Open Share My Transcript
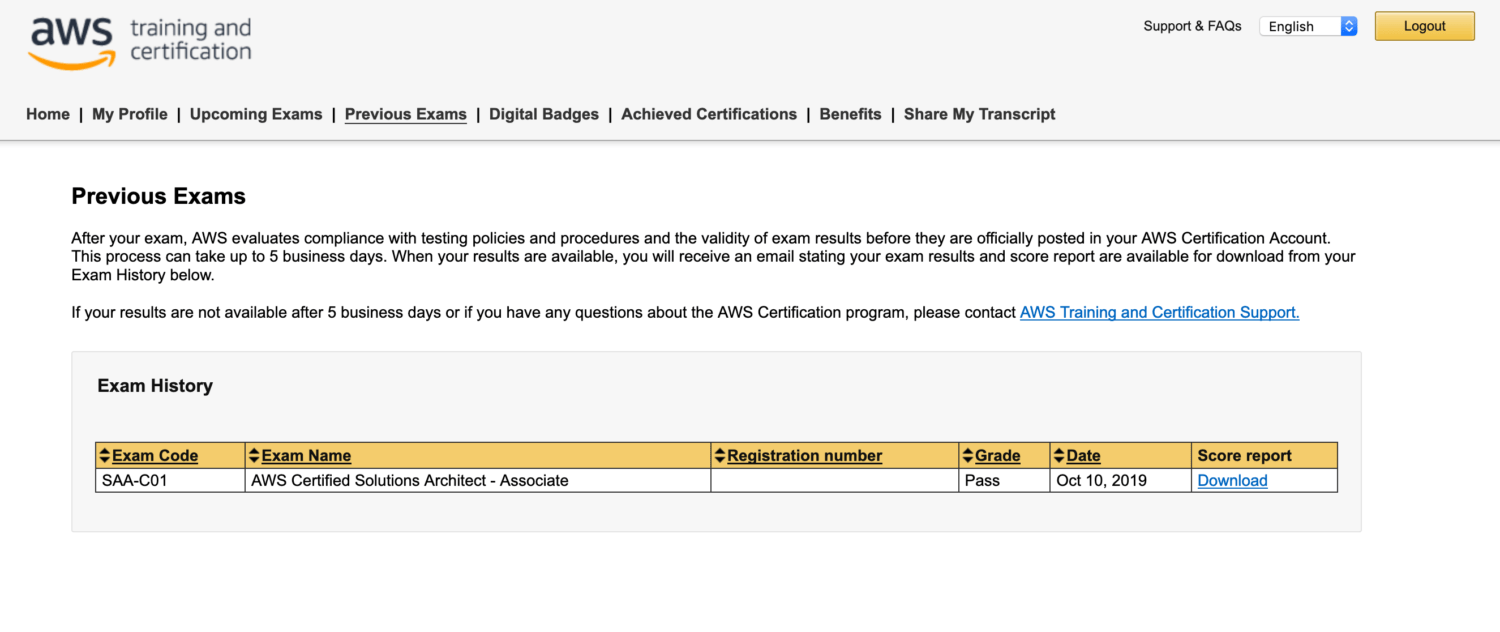 click(980, 114)
